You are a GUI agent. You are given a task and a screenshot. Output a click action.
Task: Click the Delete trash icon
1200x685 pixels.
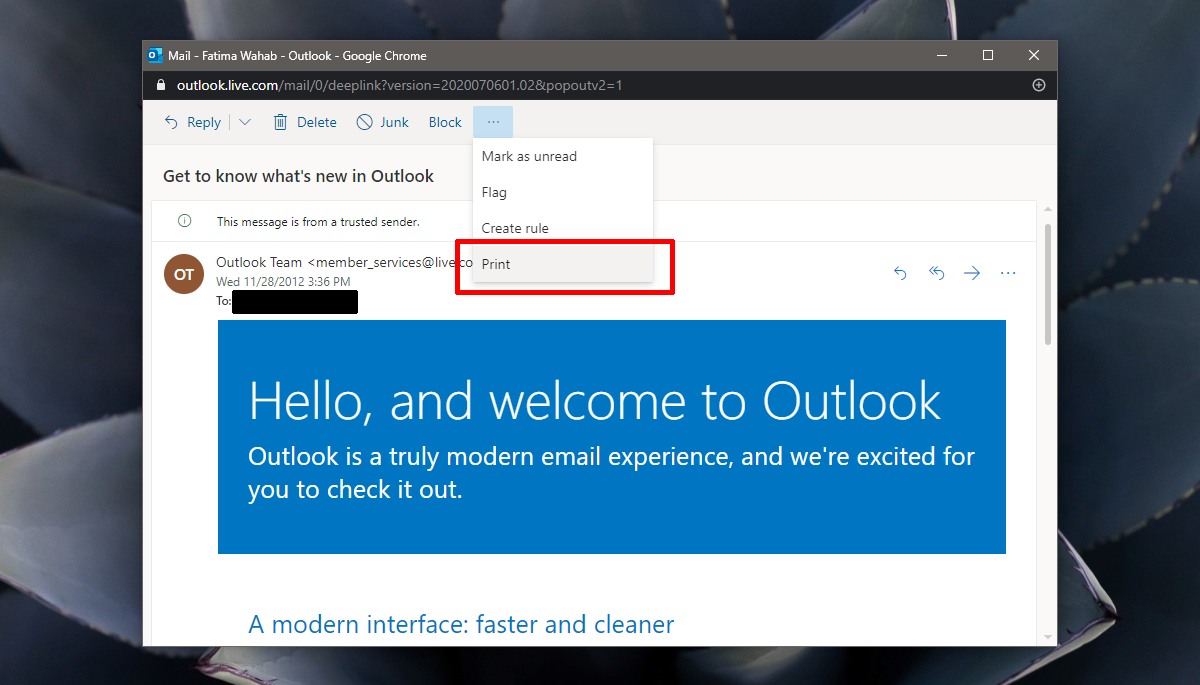point(281,121)
